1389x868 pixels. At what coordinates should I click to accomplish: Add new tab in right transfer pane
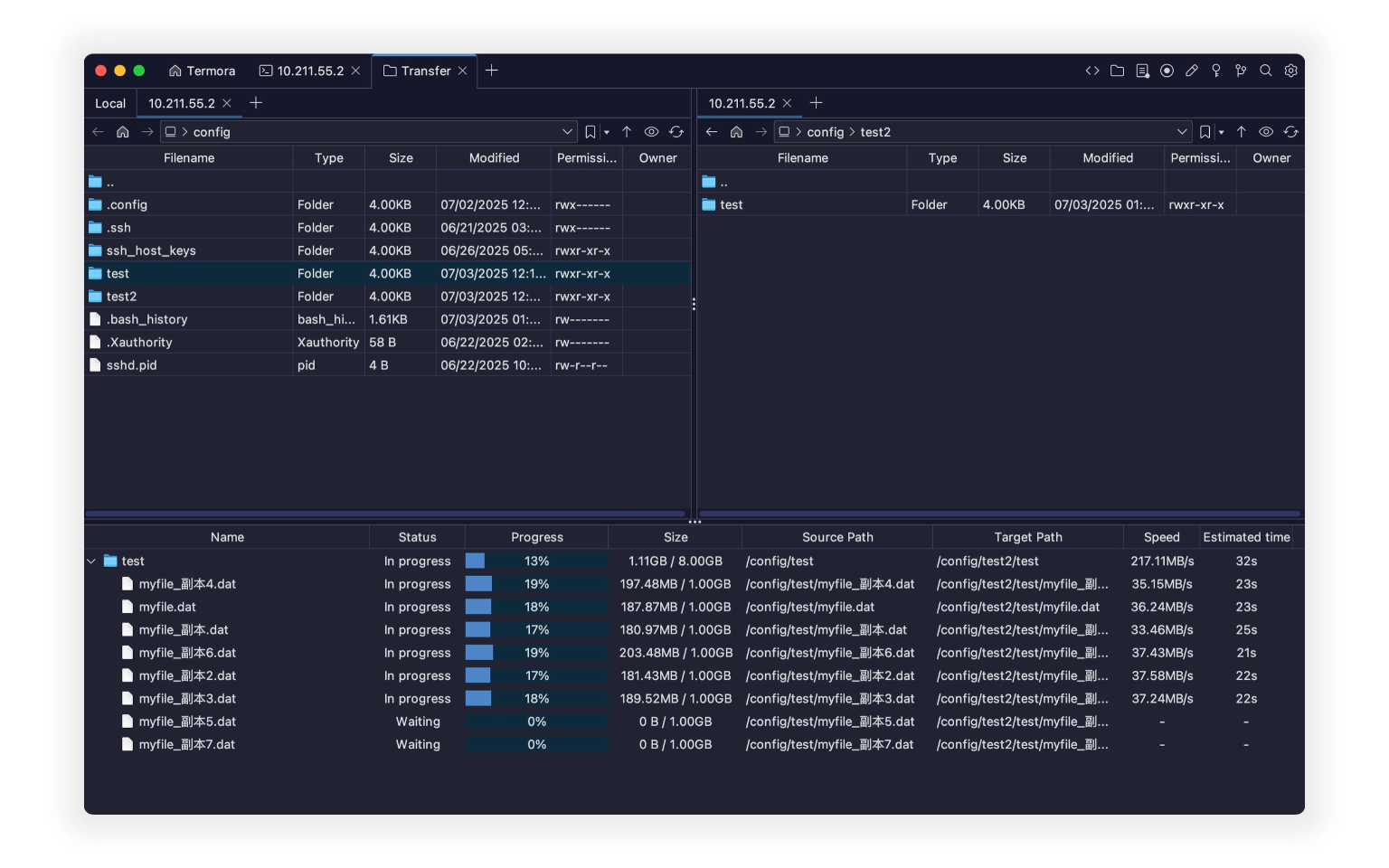[816, 103]
